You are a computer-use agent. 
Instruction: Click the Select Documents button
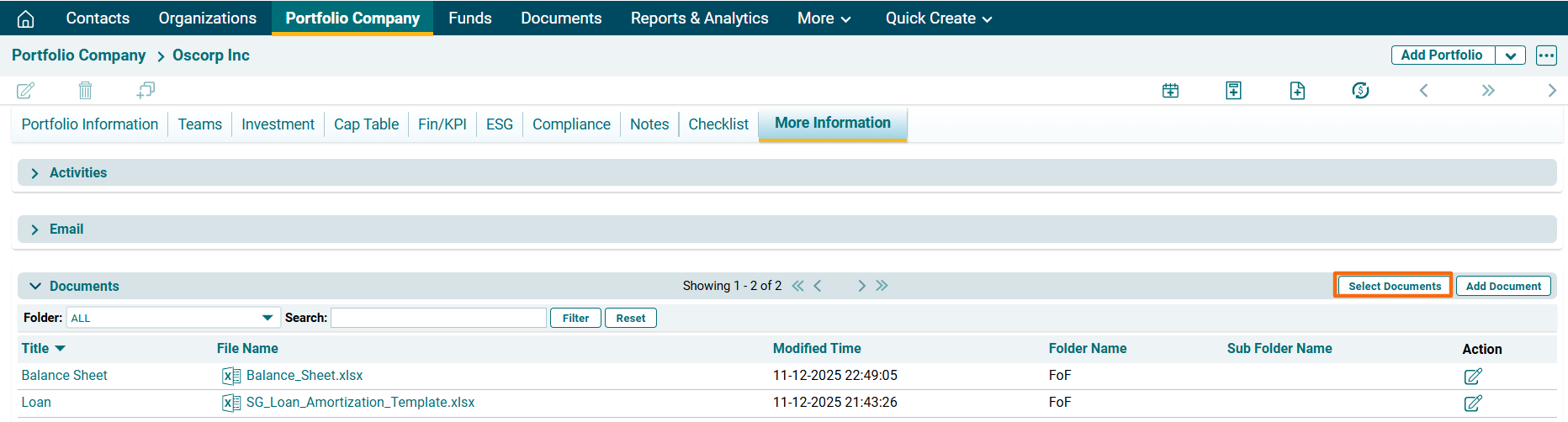click(1394, 286)
